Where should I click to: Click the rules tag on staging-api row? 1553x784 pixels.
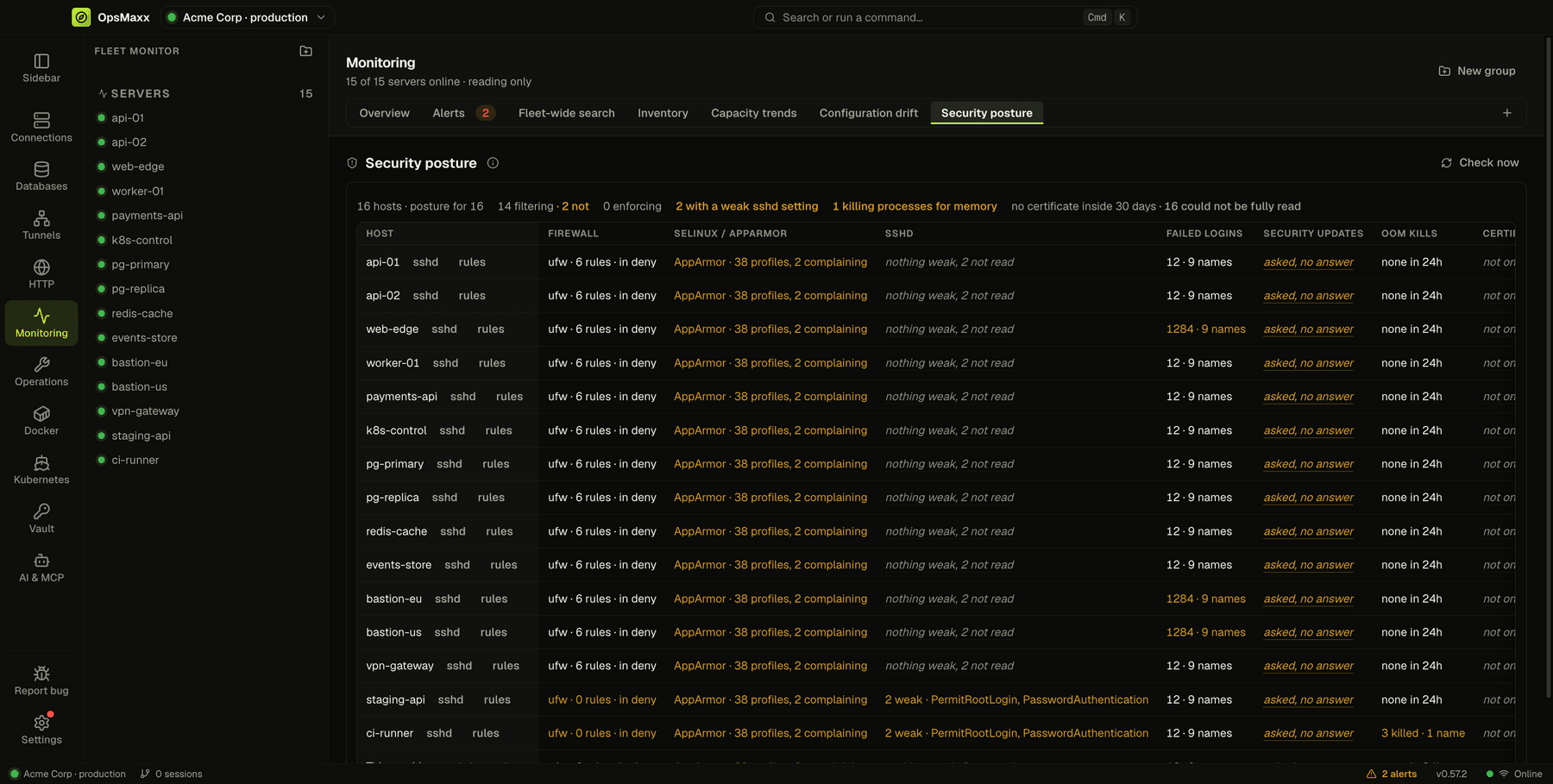click(497, 699)
